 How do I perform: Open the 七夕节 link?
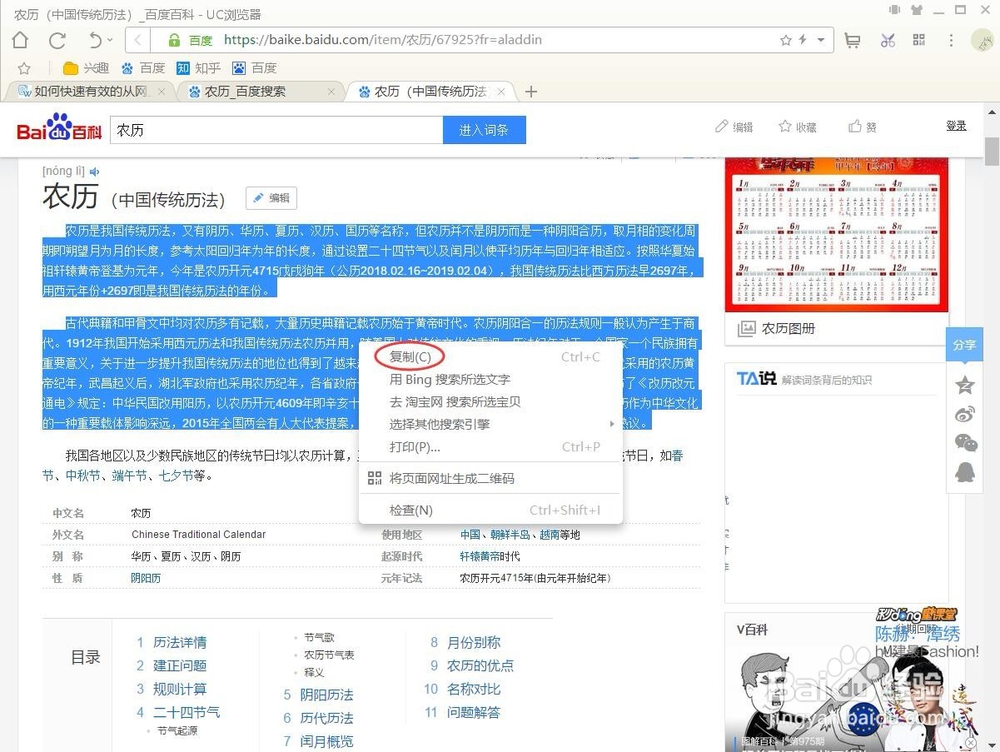pos(177,476)
